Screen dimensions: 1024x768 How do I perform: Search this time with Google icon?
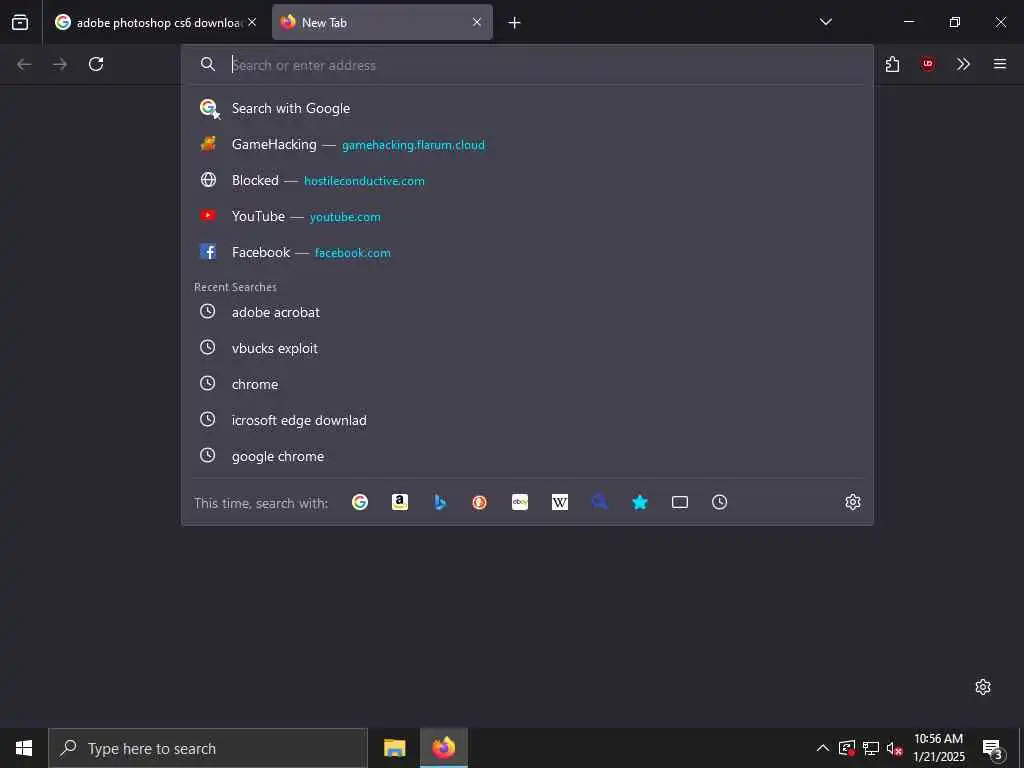tap(360, 502)
